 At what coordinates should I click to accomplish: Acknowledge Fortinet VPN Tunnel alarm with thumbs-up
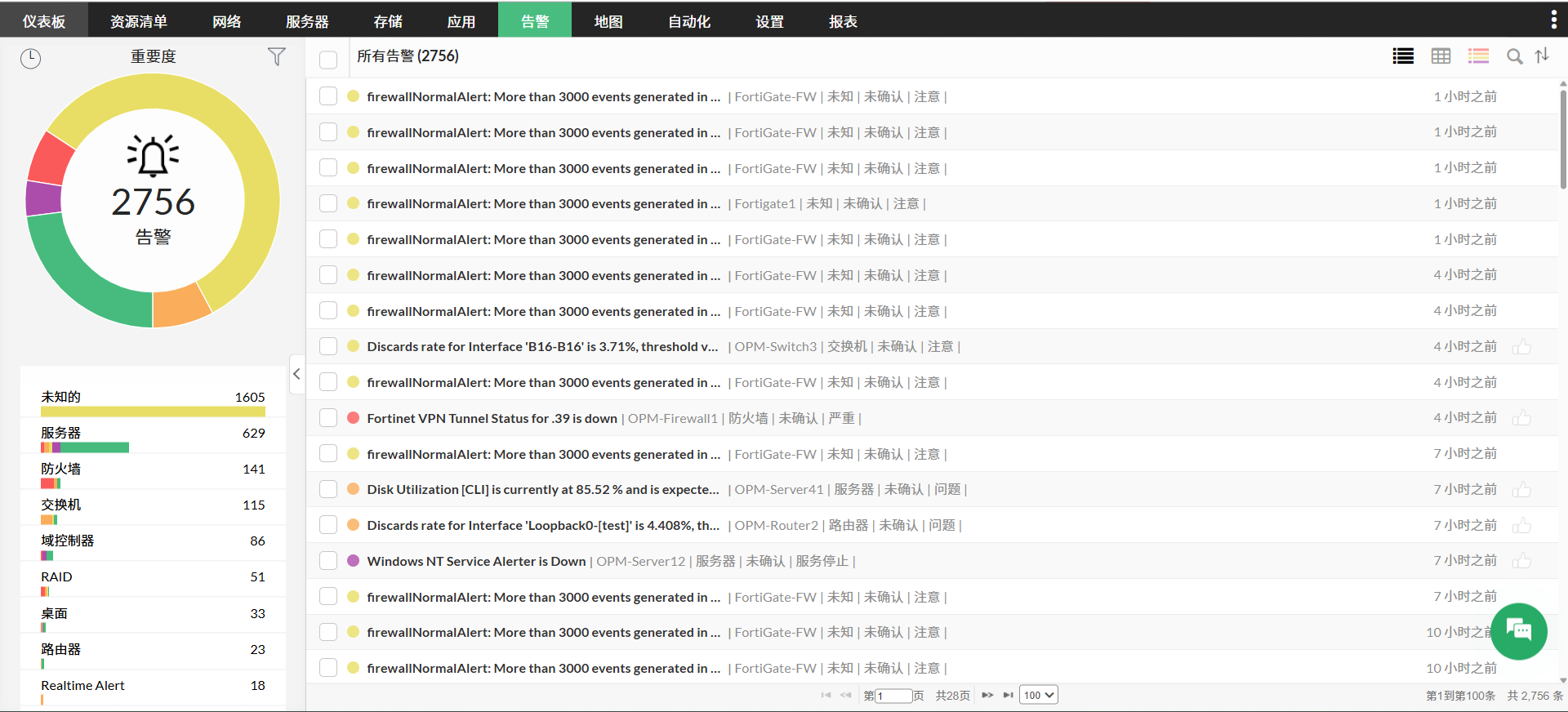point(1521,419)
